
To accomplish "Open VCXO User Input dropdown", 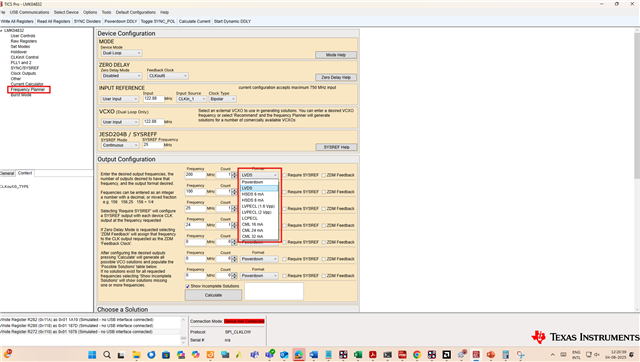I will 120,122.
